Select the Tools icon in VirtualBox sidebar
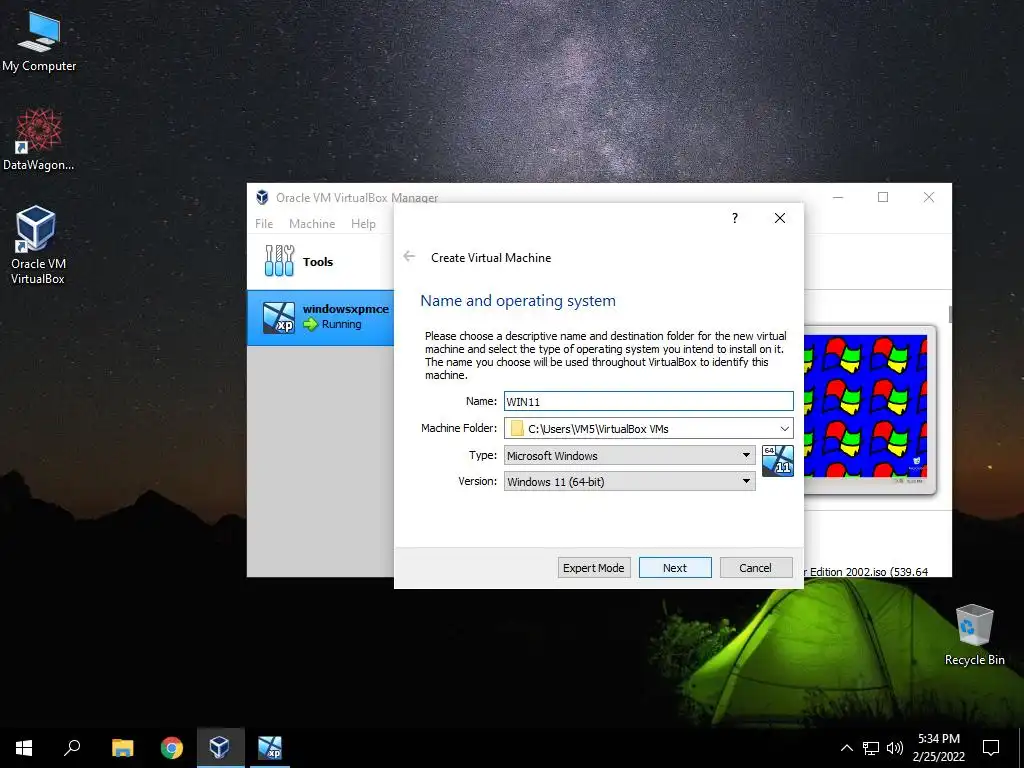This screenshot has width=1024, height=768. (x=280, y=261)
